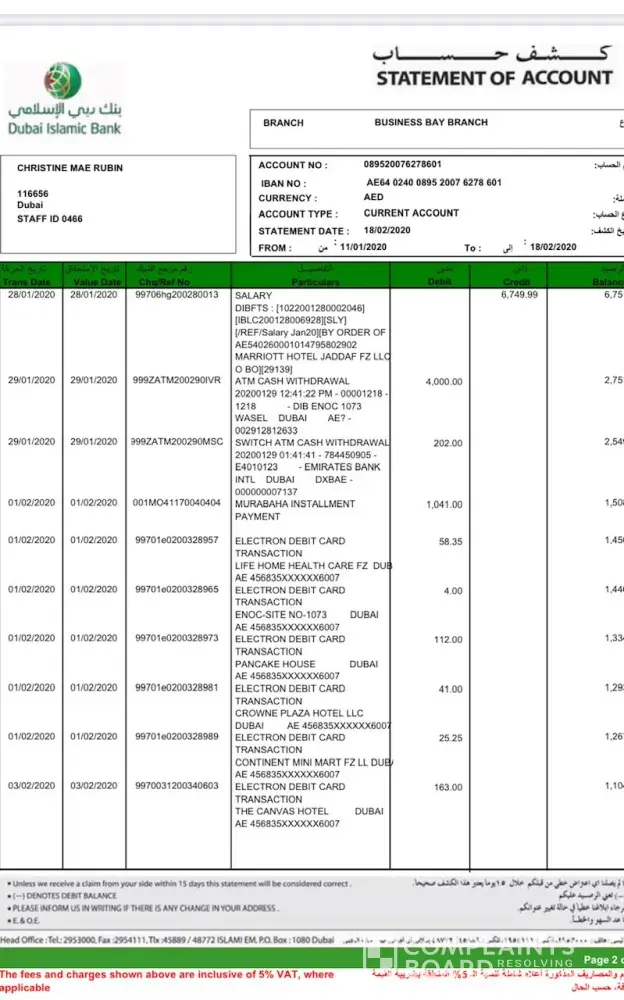Select reference 999ZATM200290IVR
The image size is (624, 1000).
(177, 380)
